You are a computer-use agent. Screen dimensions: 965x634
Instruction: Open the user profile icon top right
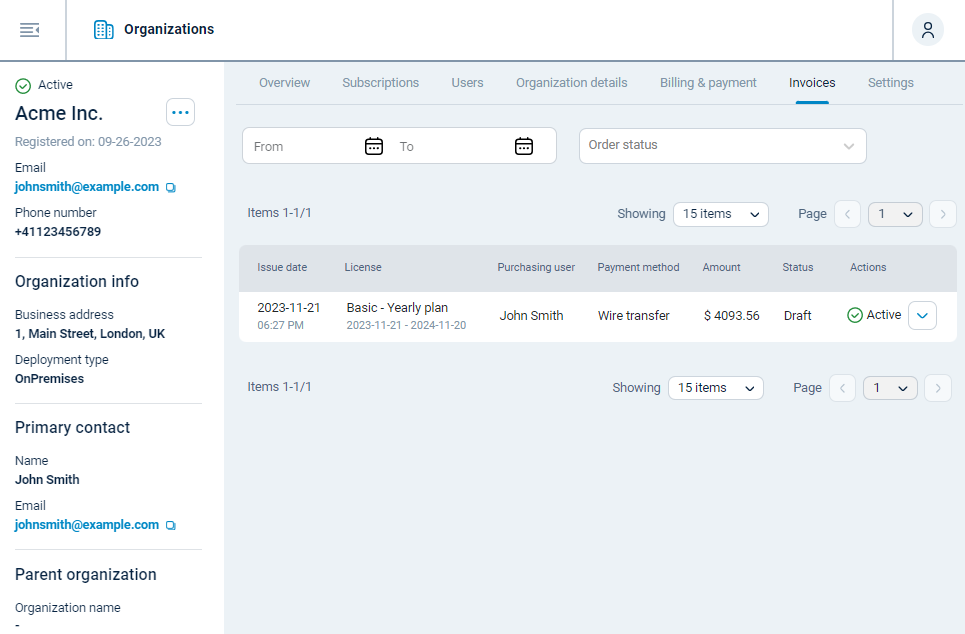coord(927,29)
